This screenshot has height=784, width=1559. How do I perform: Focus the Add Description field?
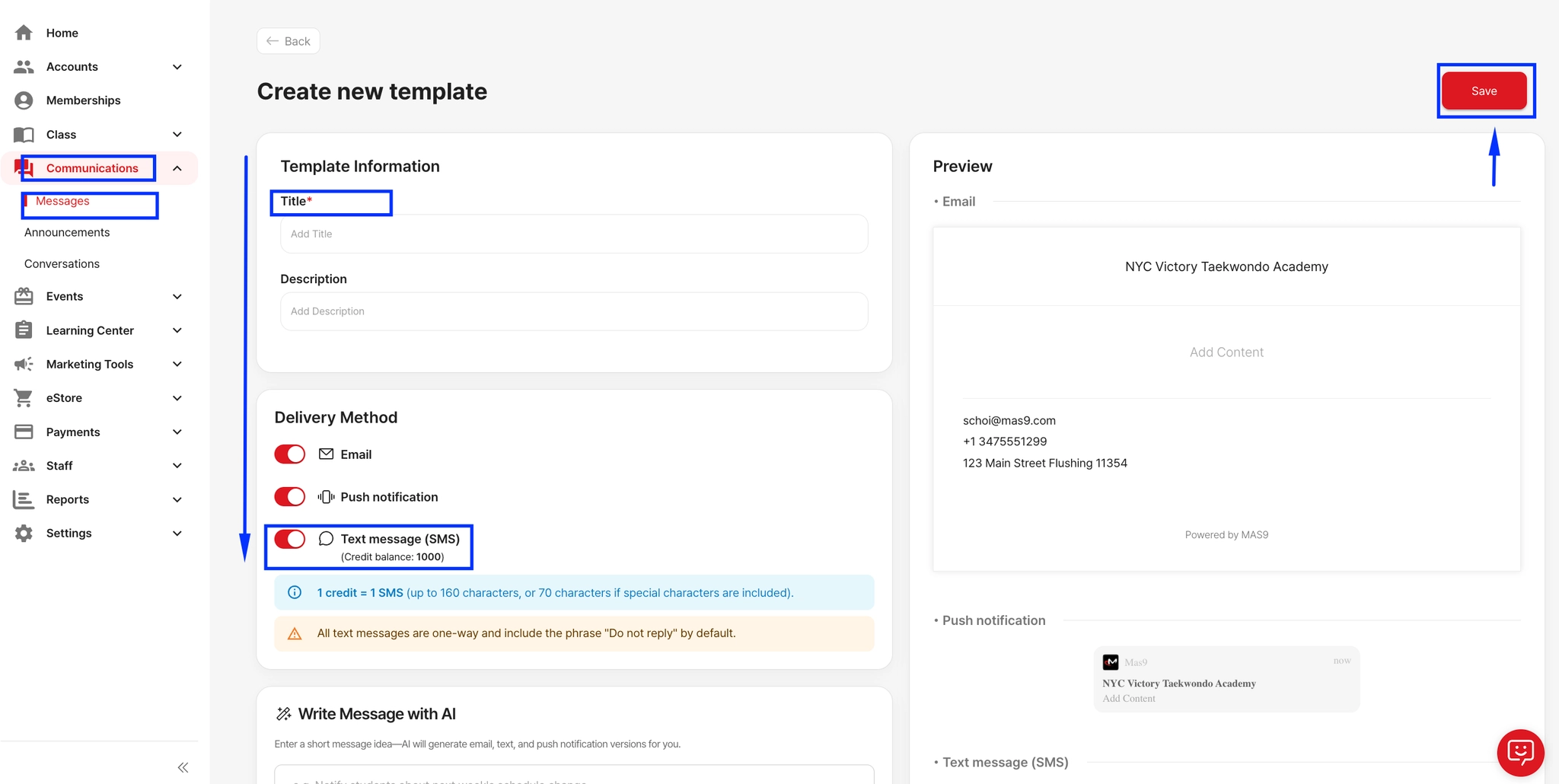coord(574,311)
